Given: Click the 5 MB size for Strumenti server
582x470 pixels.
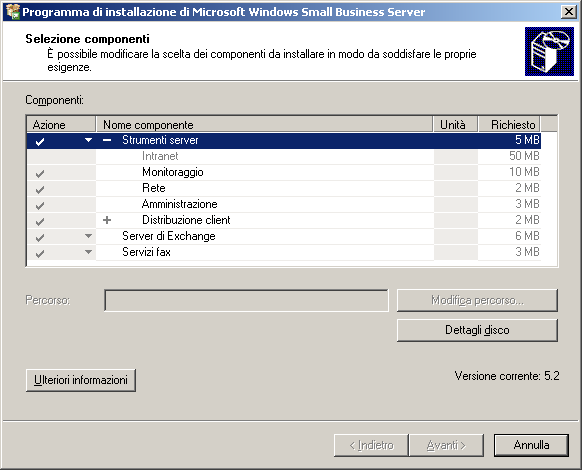Looking at the screenshot, I should pos(527,140).
